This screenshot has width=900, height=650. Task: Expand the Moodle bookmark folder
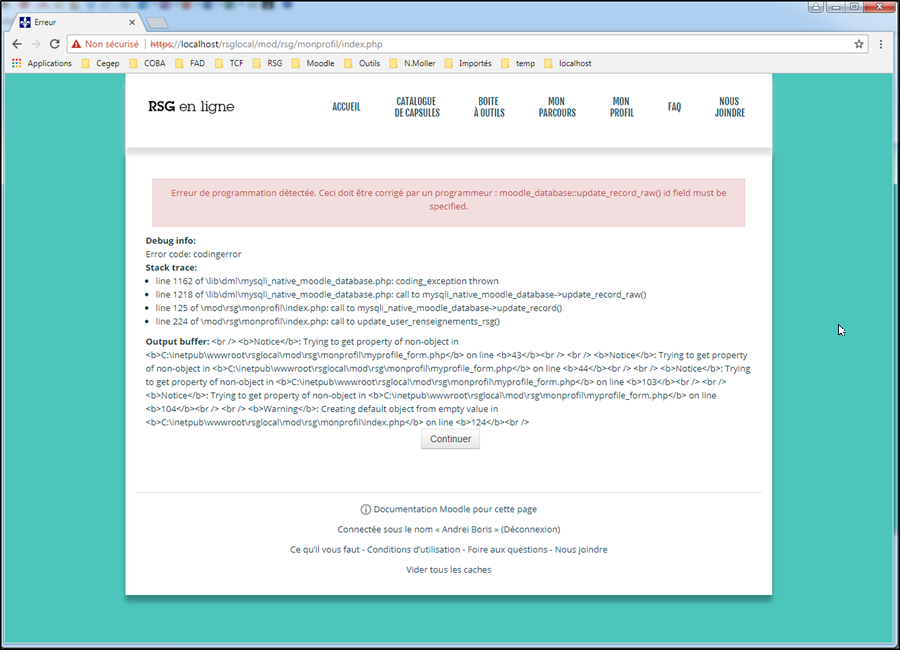pyautogui.click(x=313, y=63)
